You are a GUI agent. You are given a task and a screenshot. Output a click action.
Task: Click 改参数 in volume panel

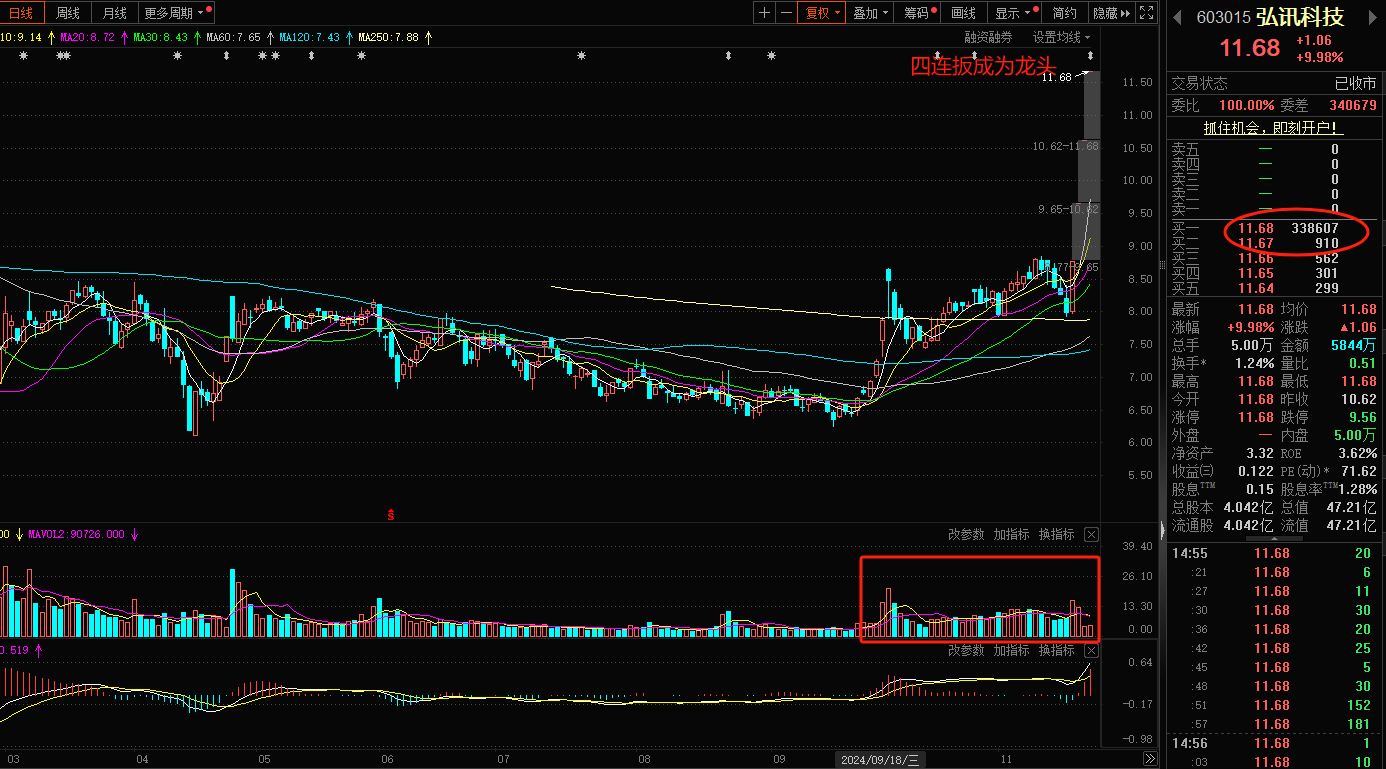tap(966, 535)
